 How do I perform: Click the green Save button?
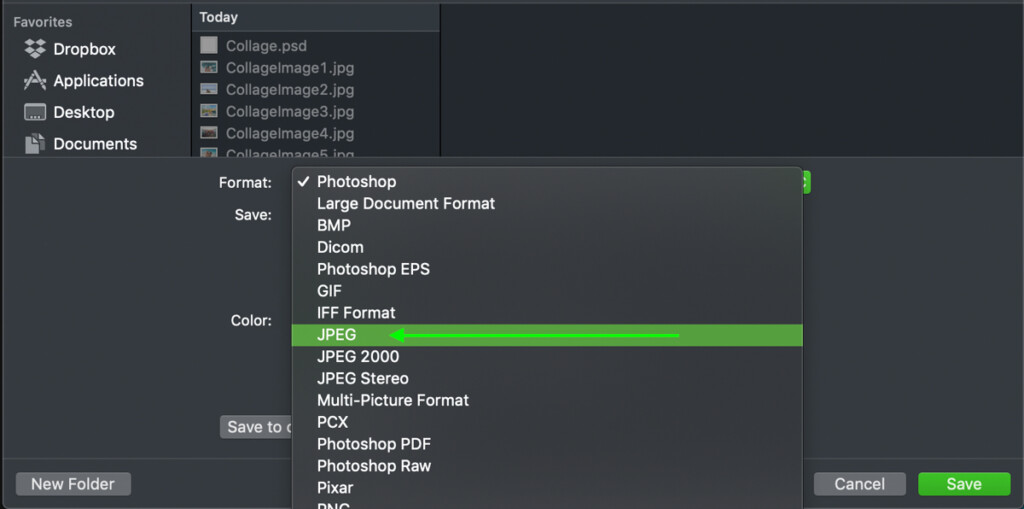click(964, 484)
